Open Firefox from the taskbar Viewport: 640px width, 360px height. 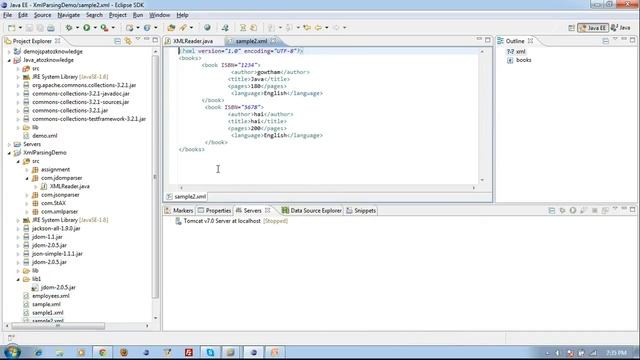tap(124, 352)
